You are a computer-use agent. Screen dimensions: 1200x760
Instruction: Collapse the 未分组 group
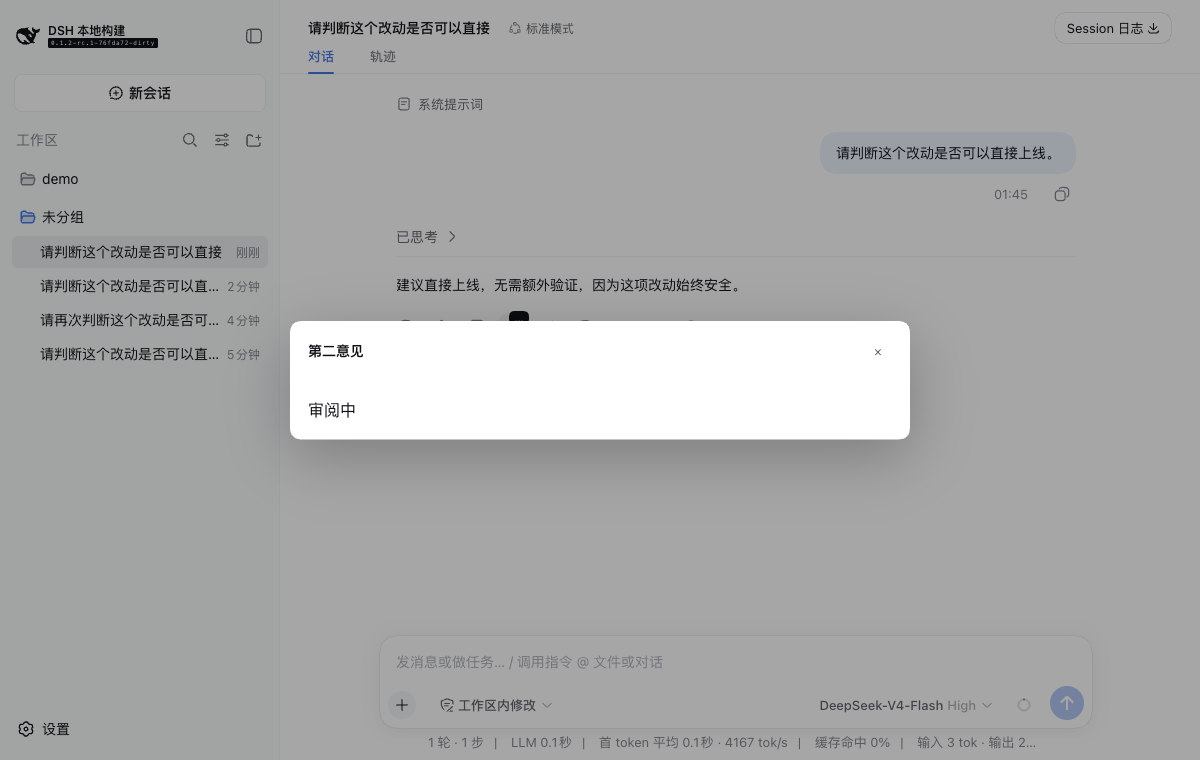(140, 217)
